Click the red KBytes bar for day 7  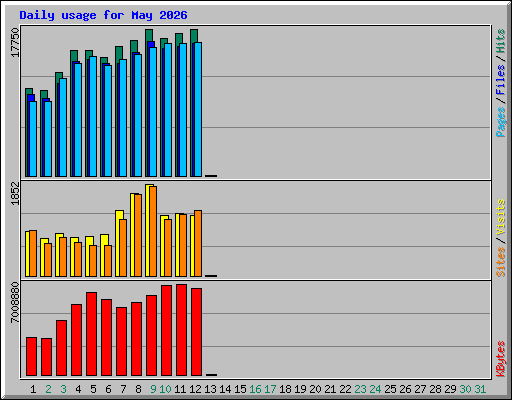click(121, 342)
